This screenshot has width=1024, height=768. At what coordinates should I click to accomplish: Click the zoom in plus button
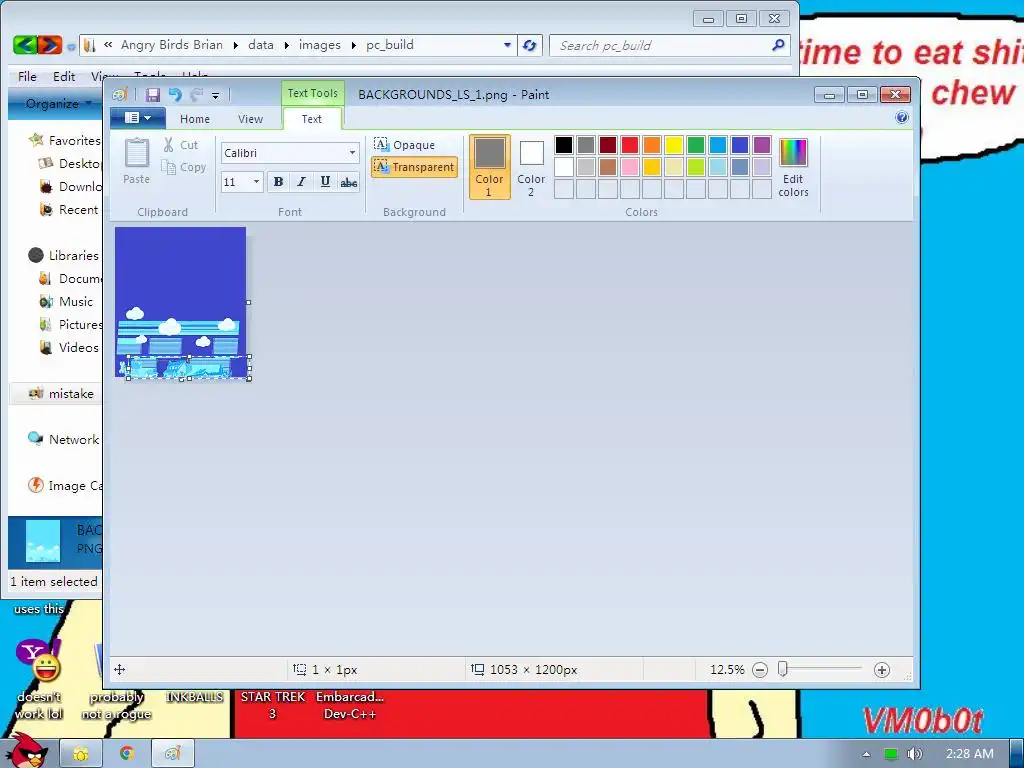point(882,669)
